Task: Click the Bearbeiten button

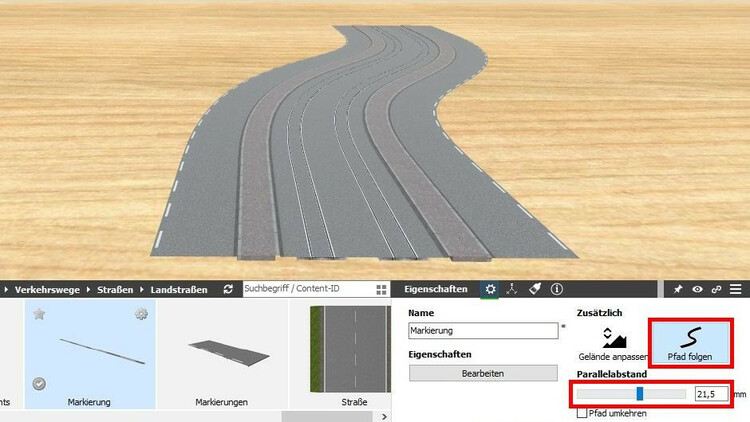Action: click(x=483, y=373)
